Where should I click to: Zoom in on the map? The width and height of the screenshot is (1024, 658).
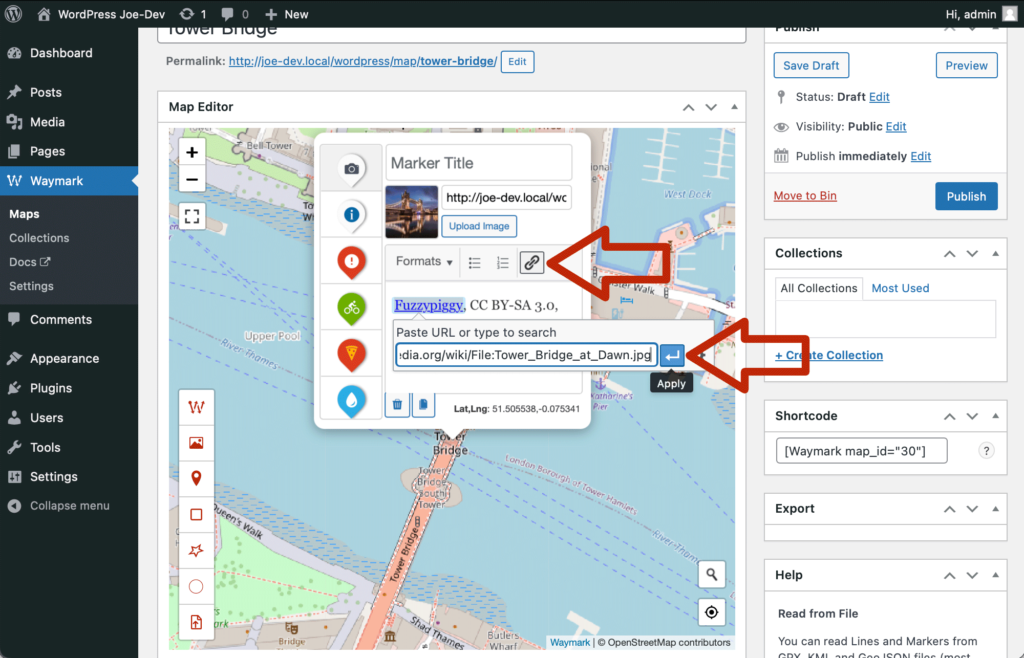click(x=192, y=153)
